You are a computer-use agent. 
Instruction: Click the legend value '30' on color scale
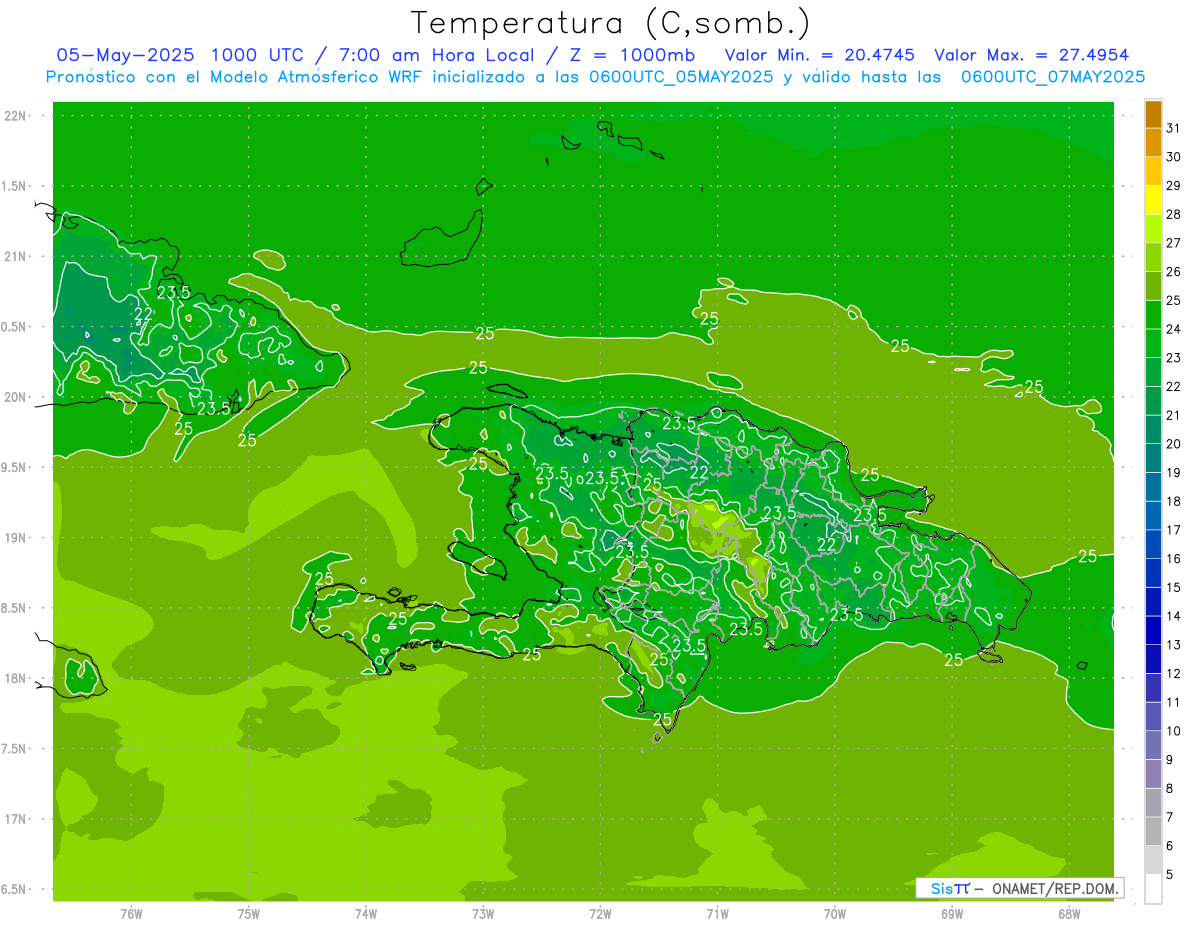point(1174,157)
